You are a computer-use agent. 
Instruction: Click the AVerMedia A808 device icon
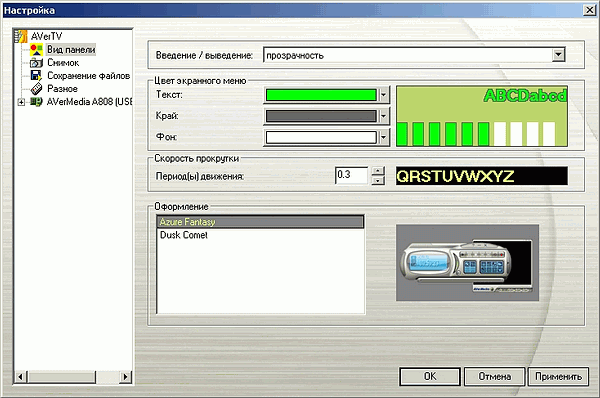36,102
